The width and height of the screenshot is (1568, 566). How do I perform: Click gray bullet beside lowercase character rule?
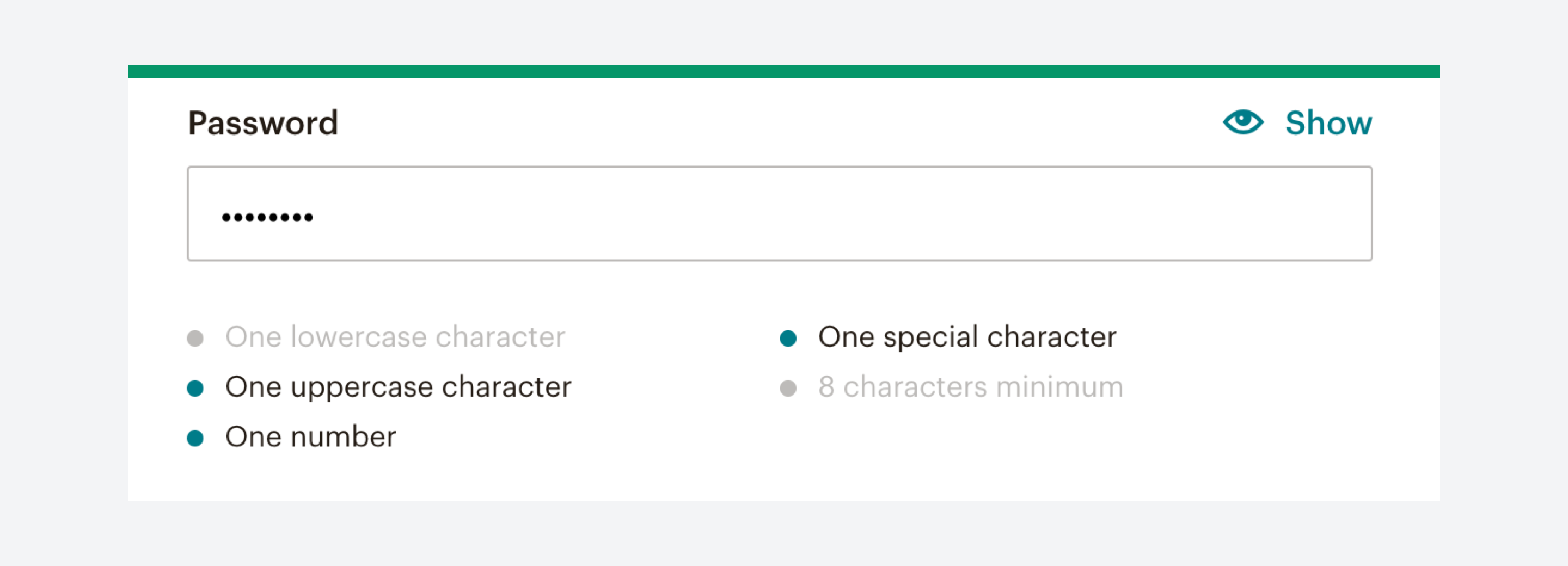click(x=195, y=339)
